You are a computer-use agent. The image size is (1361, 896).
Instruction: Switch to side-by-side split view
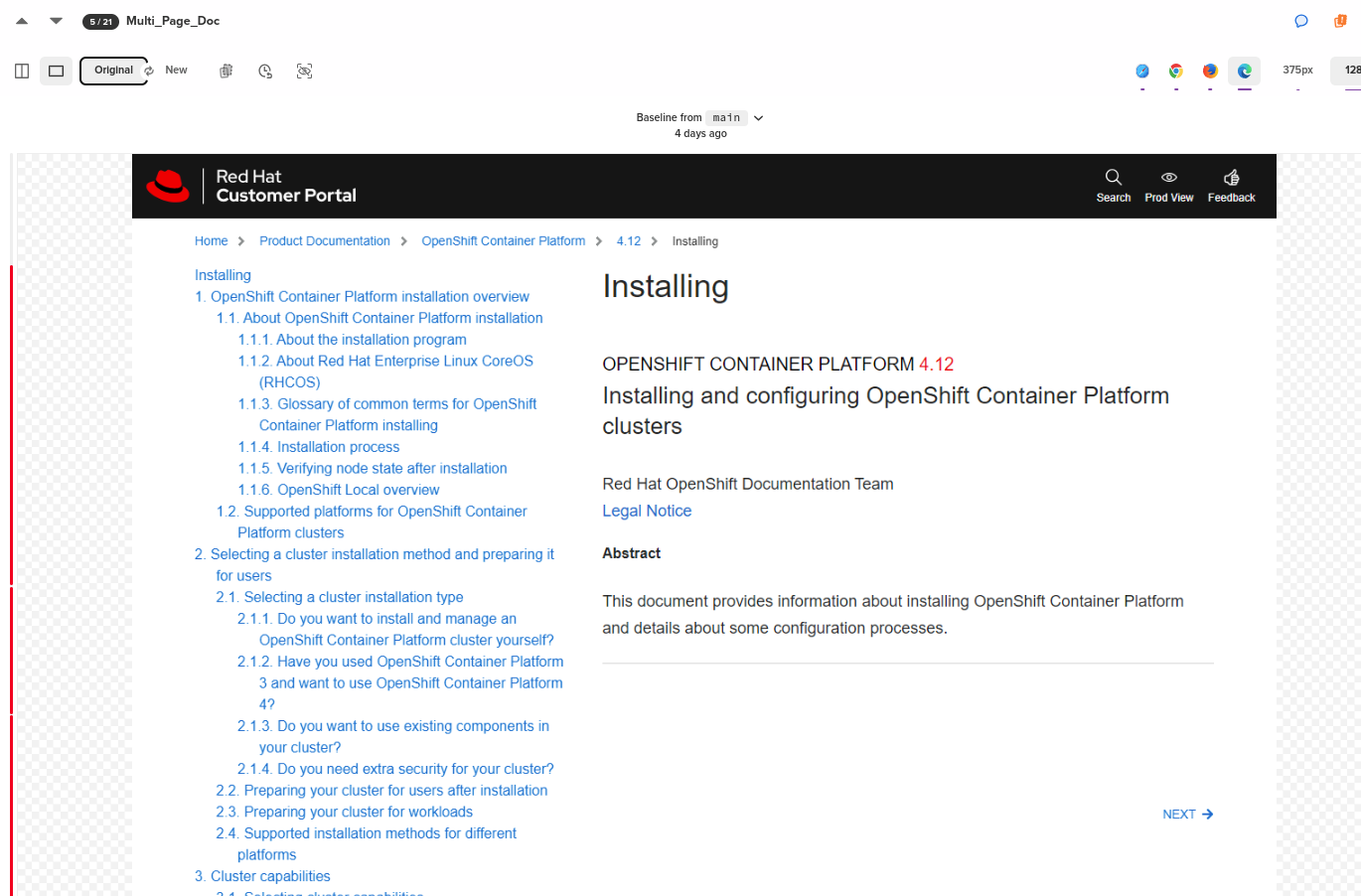22,71
